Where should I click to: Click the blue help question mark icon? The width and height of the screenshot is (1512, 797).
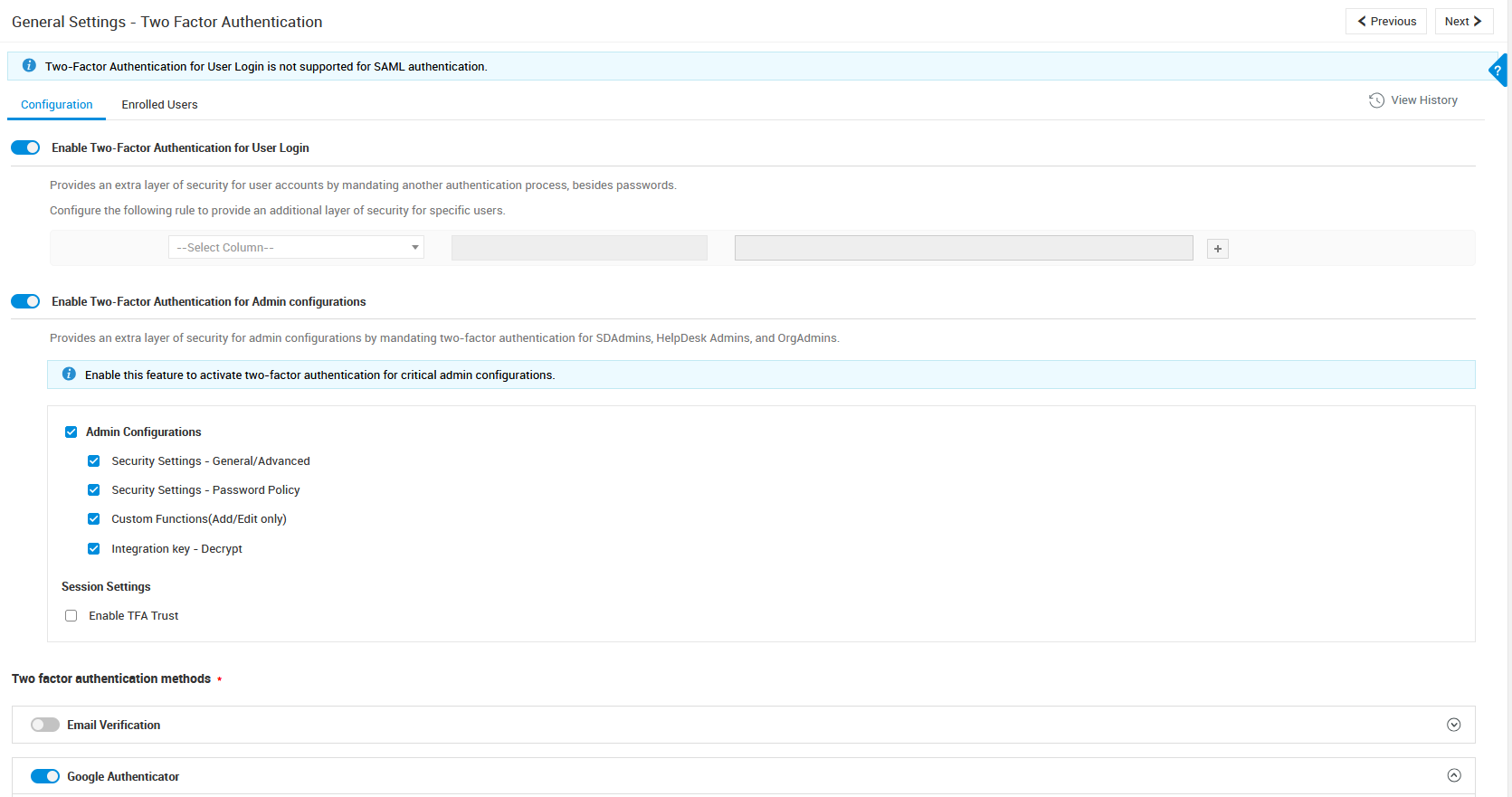click(1498, 71)
